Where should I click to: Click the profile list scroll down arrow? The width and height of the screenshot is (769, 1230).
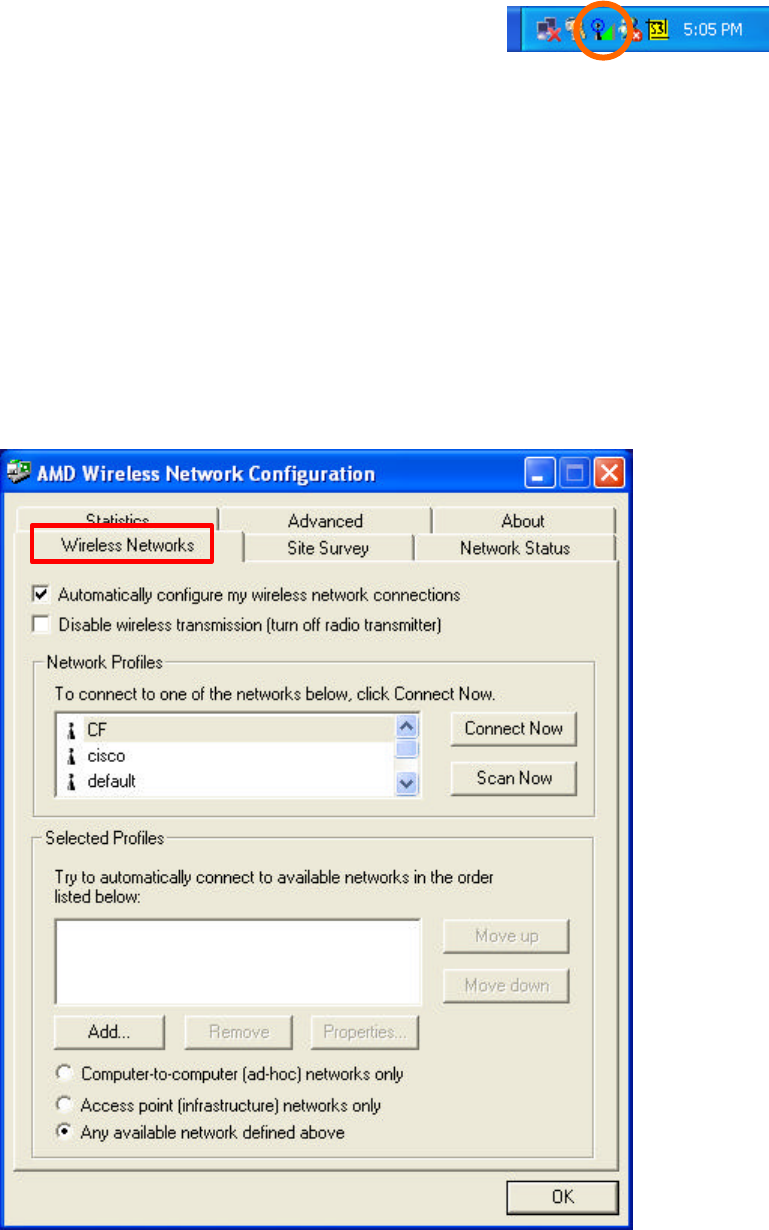click(407, 784)
